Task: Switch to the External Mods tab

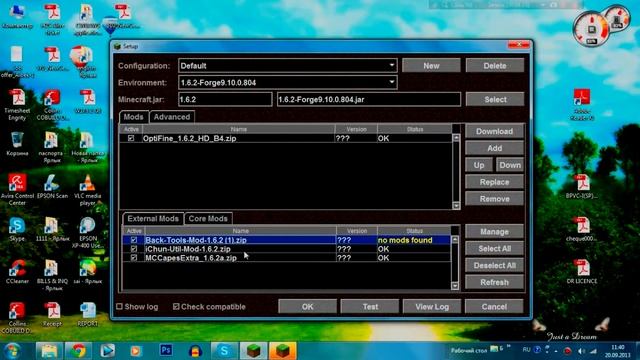Action: pos(153,219)
